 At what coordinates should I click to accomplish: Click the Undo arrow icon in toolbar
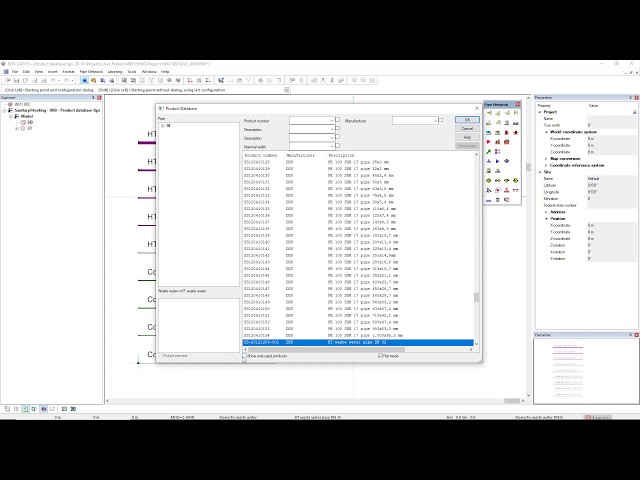53,80
